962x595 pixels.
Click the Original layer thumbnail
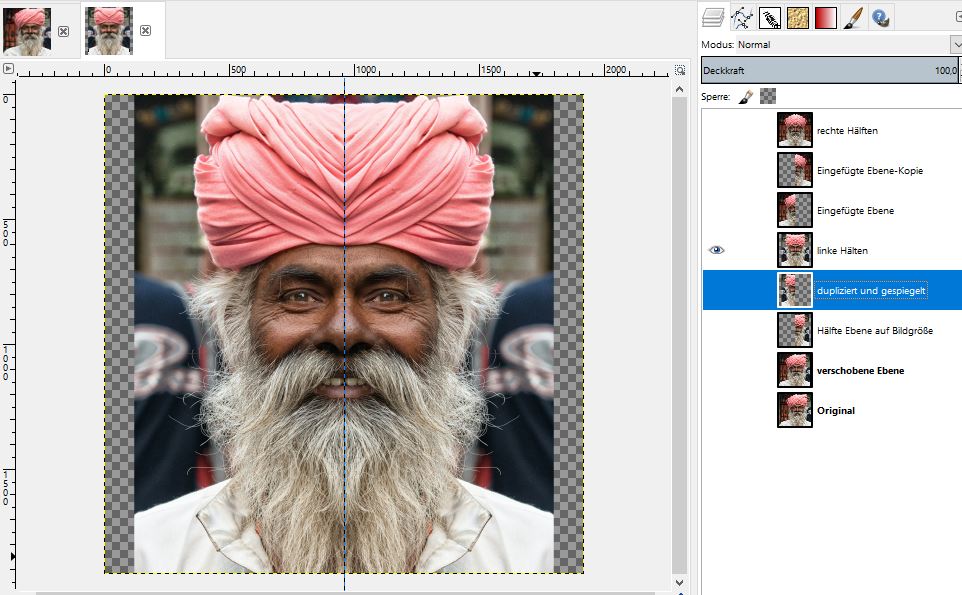point(795,410)
